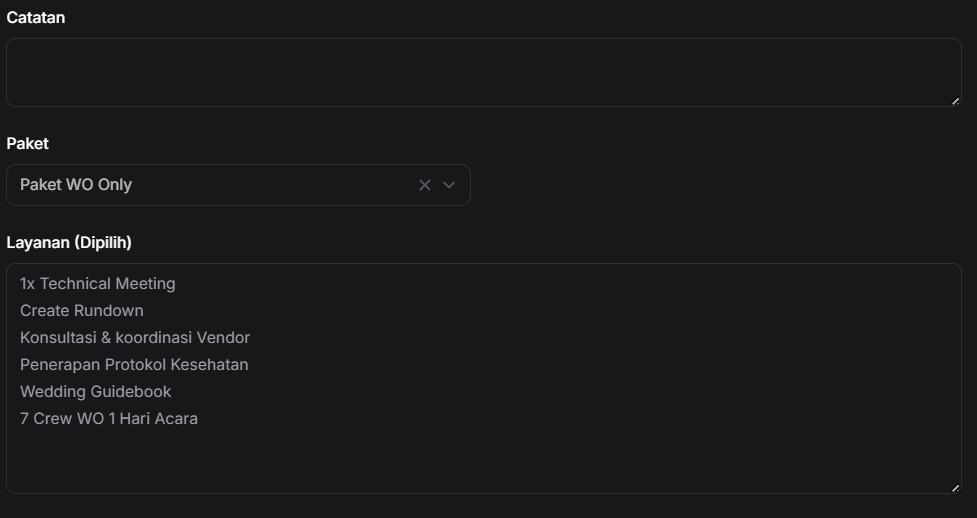This screenshot has width=977, height=518.
Task: Place cursor on Wedding Guidebook line
Action: coord(96,392)
